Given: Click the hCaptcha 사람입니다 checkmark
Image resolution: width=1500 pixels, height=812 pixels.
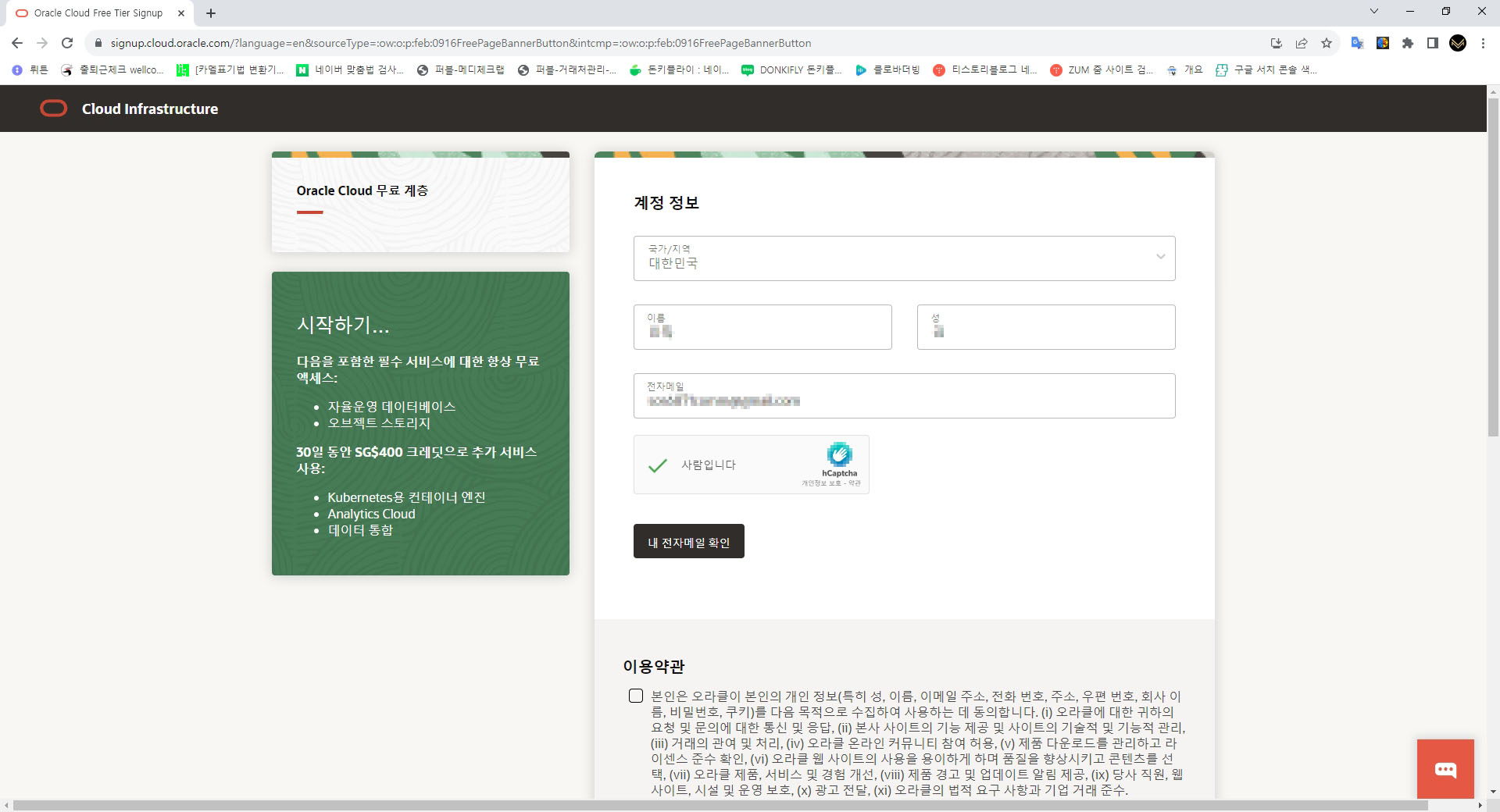Looking at the screenshot, I should [x=658, y=465].
